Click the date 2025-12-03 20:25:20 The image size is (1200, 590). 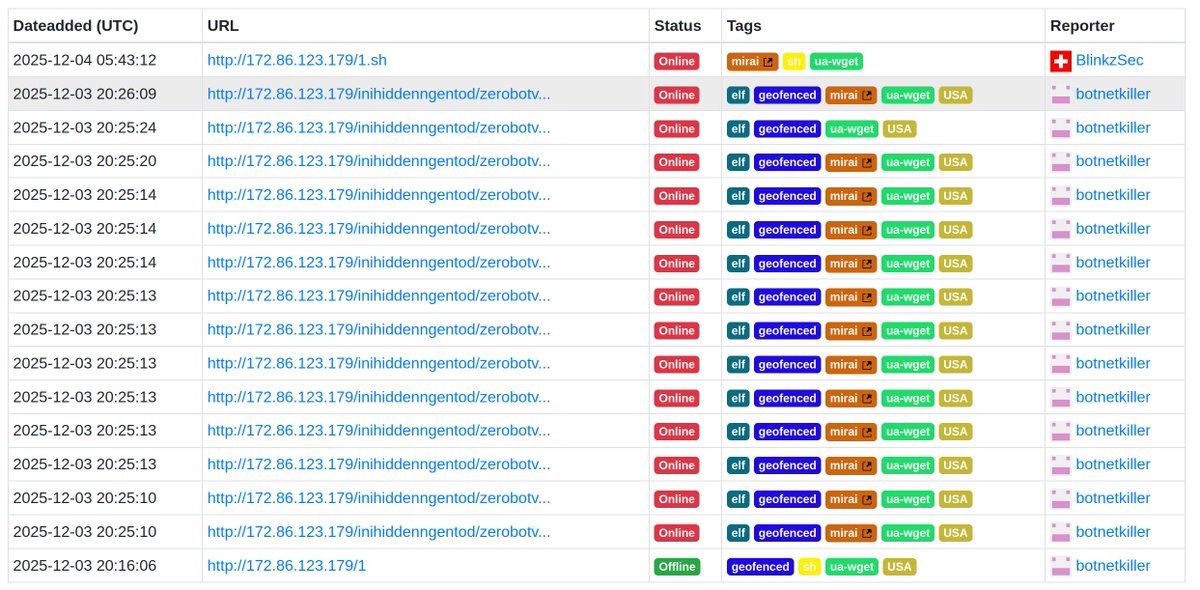pos(85,161)
